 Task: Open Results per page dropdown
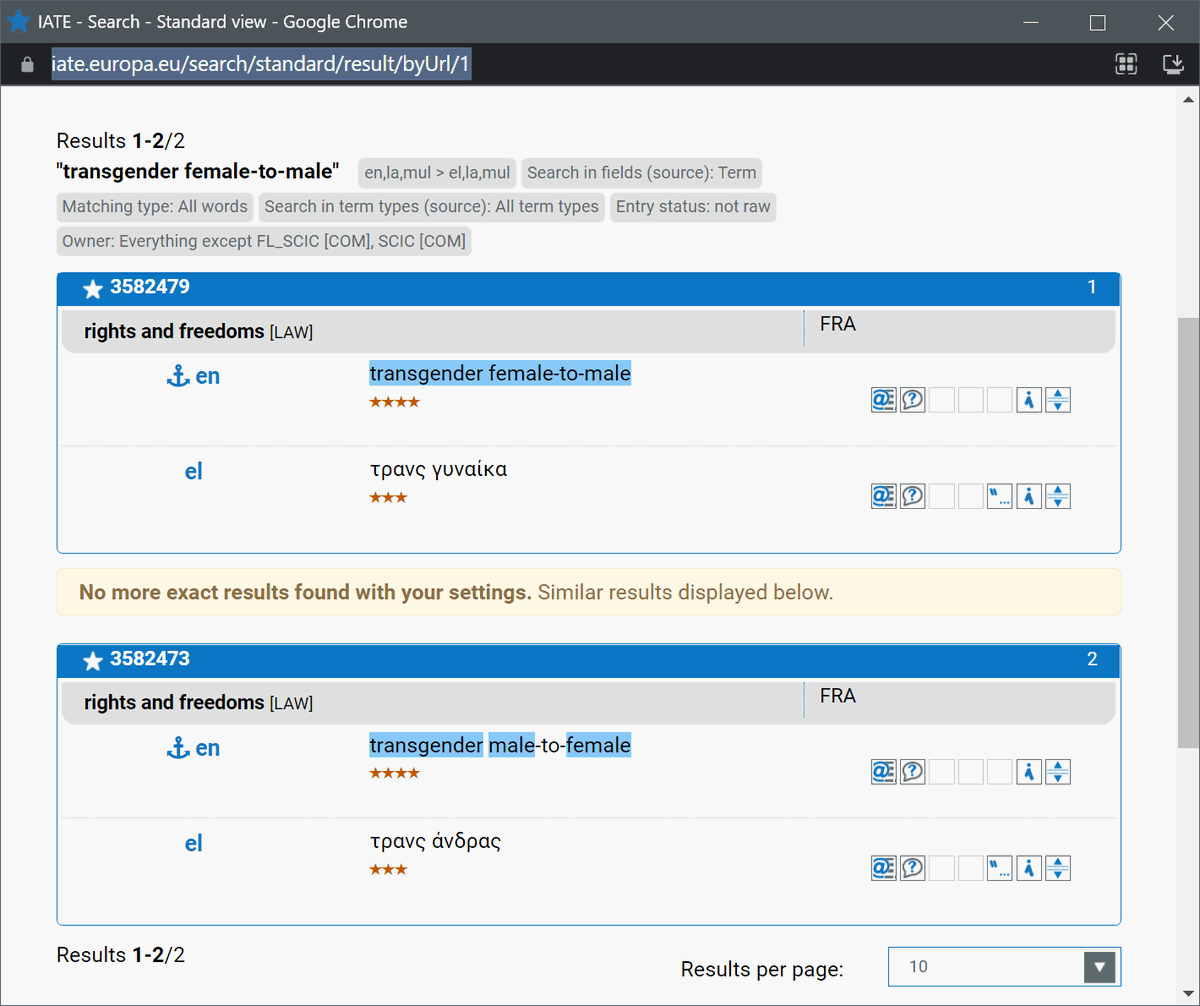[1004, 967]
